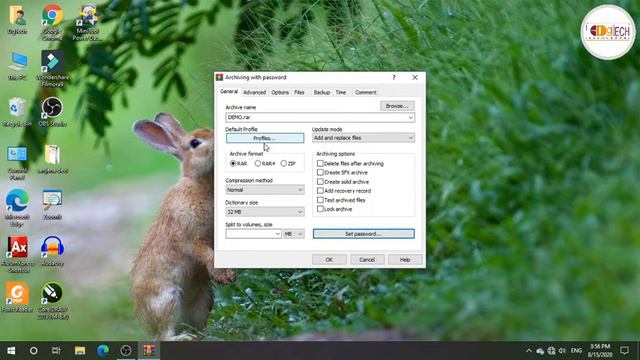The height and width of the screenshot is (360, 640).
Task: Click the ENG language indicator
Action: (576, 351)
